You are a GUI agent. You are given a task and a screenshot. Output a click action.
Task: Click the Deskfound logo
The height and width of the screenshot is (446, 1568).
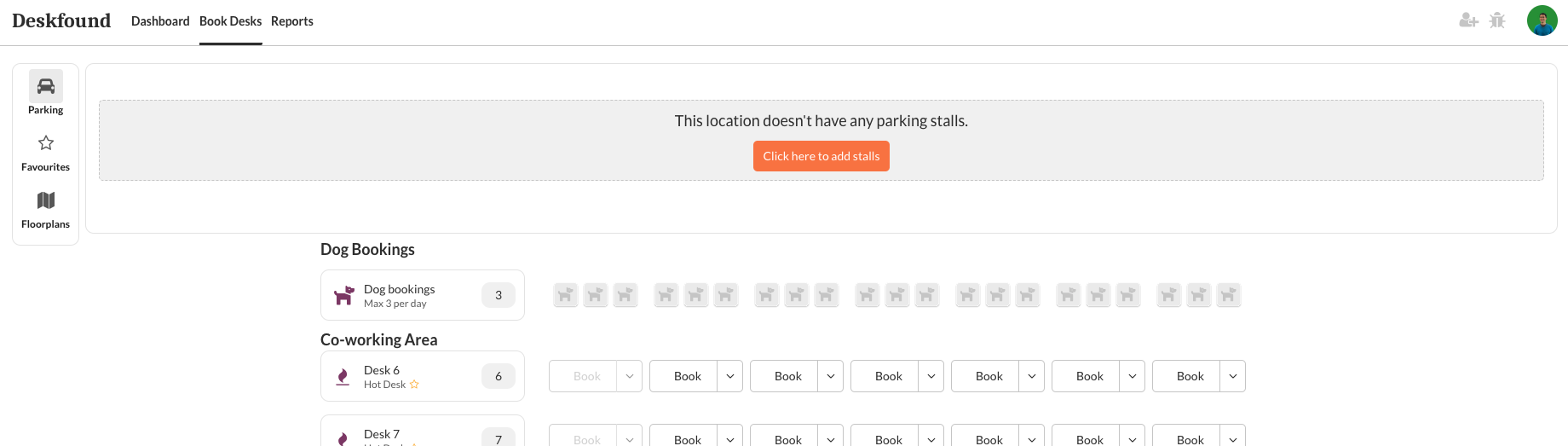[x=61, y=20]
